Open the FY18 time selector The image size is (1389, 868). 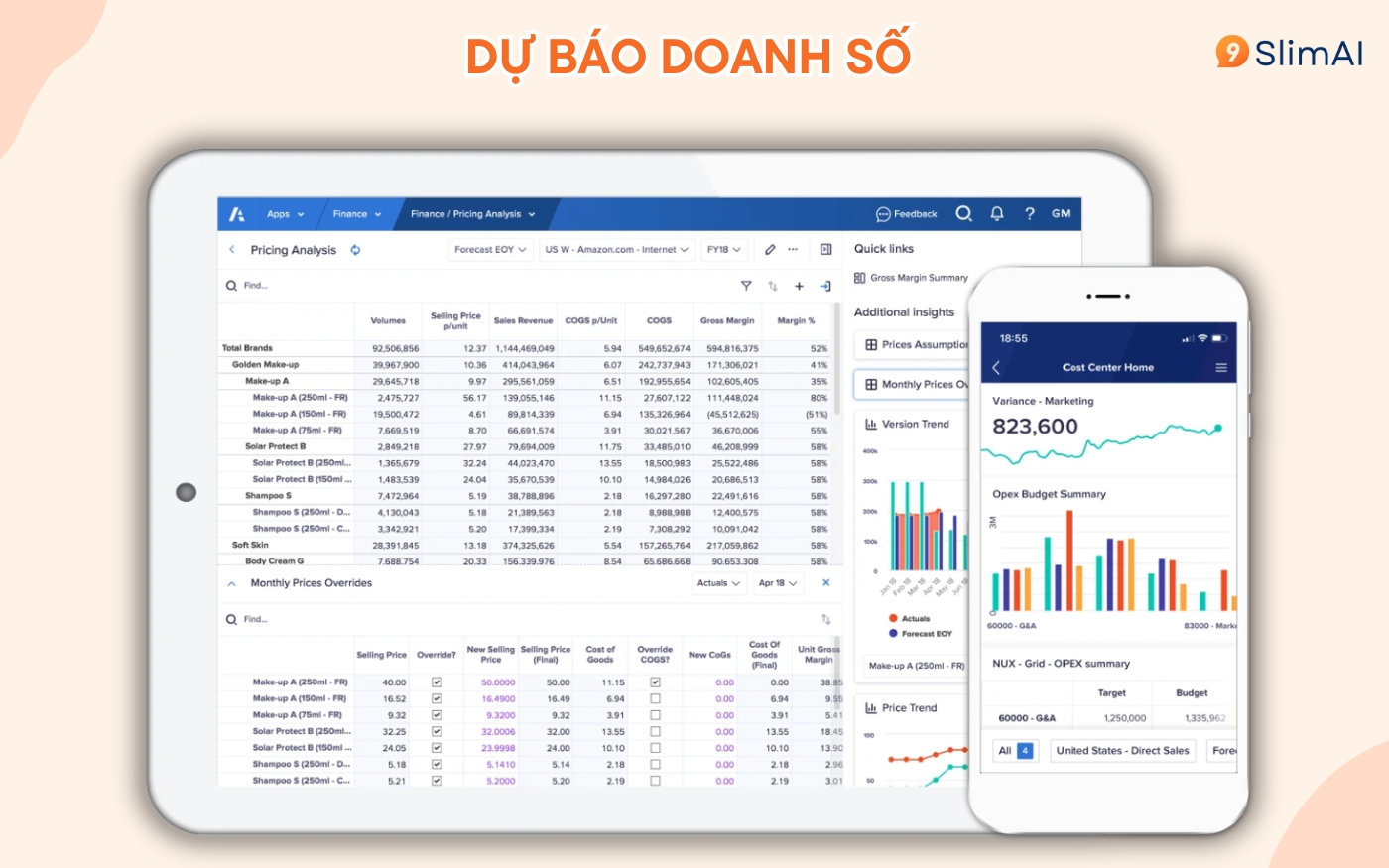[x=724, y=250]
